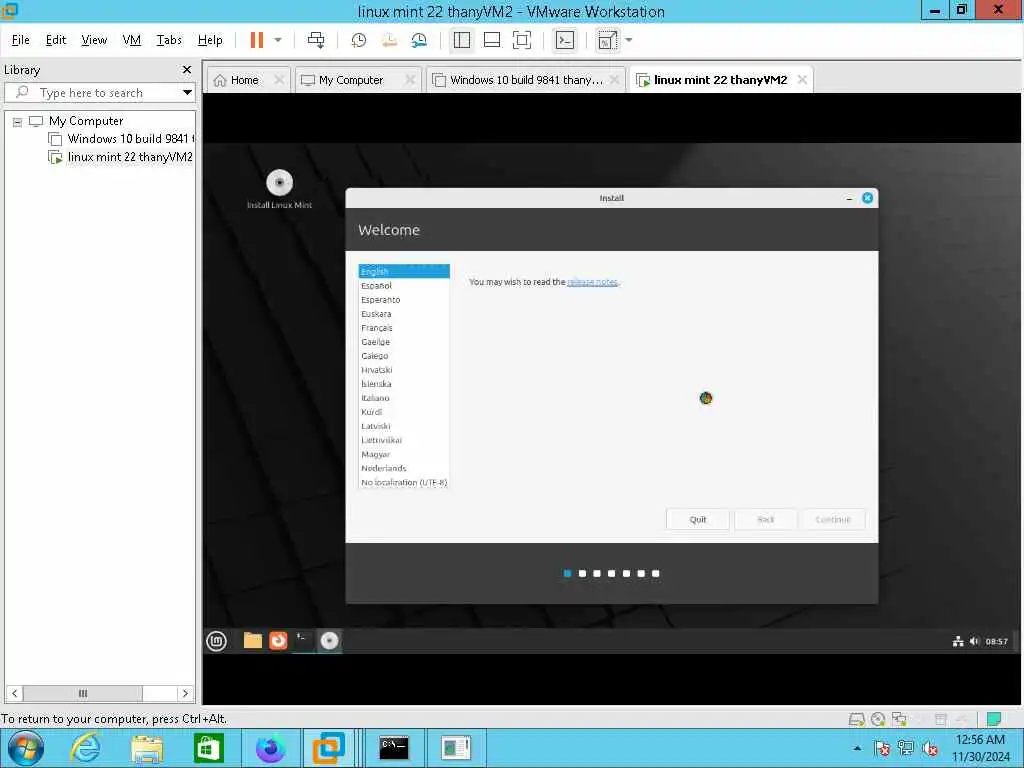The width and height of the screenshot is (1024, 768).
Task: Click the Quit button in installer
Action: click(x=697, y=519)
